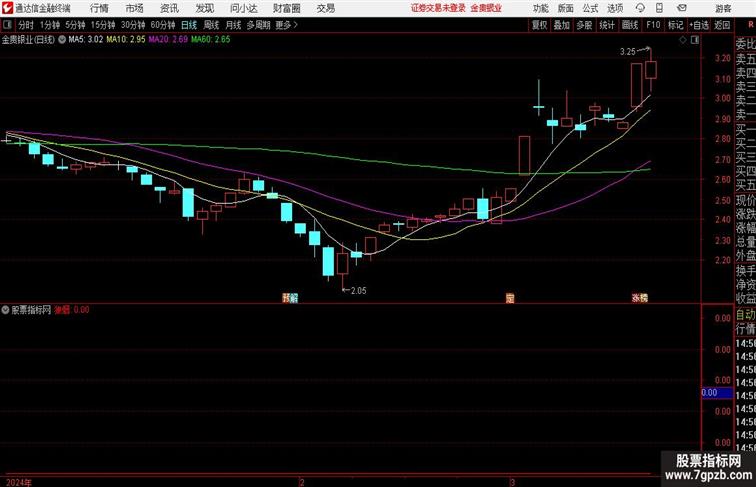Select the 周线 weekly chart tab
The width and height of the screenshot is (756, 487).
pos(211,25)
